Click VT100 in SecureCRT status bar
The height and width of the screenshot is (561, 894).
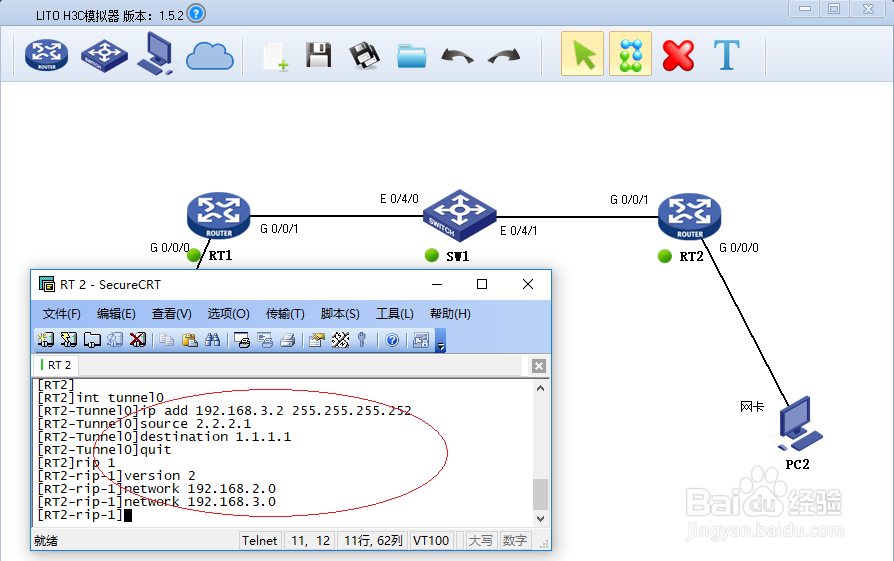(x=431, y=540)
